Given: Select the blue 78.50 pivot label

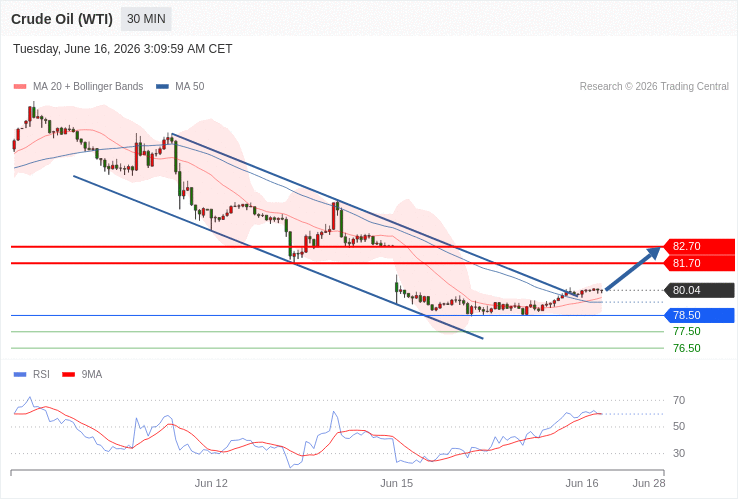Looking at the screenshot, I should coord(699,315).
